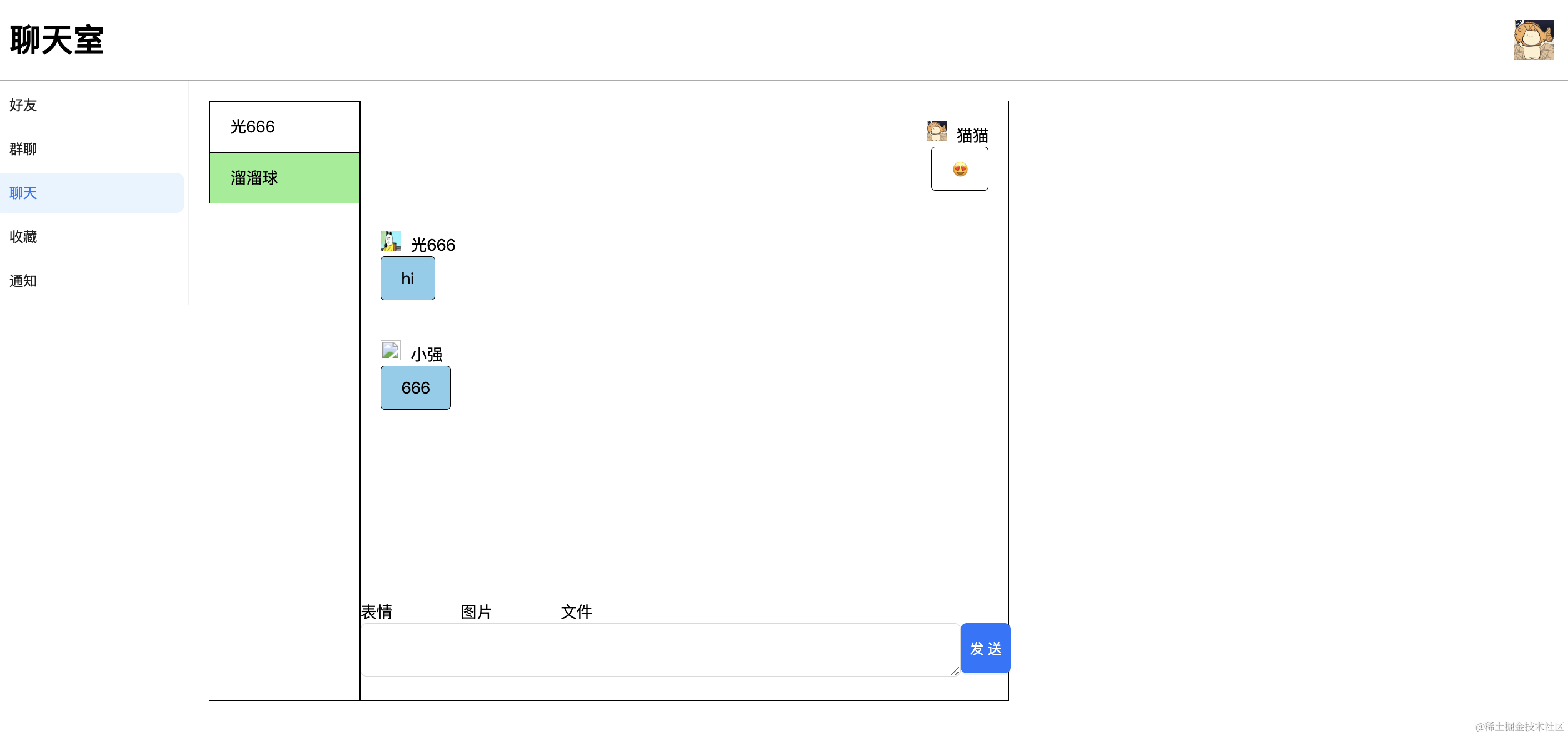
Task: Click 文件 to attach a file
Action: [x=576, y=612]
